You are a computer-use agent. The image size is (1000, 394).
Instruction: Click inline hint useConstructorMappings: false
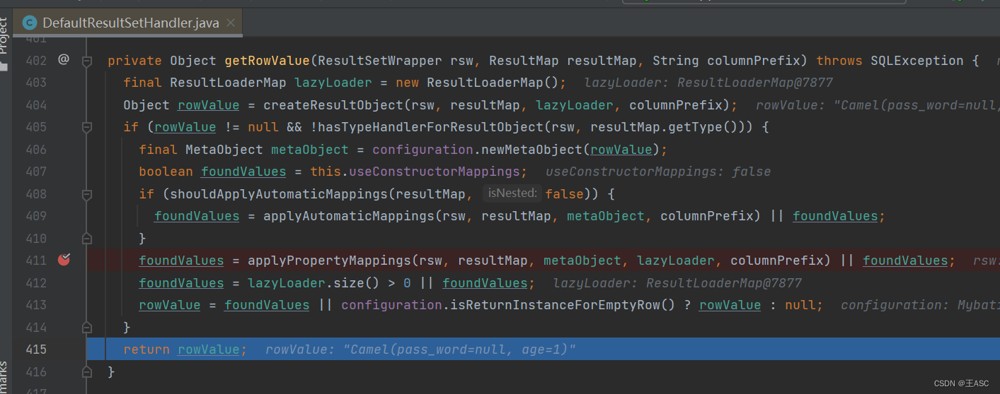coord(658,171)
